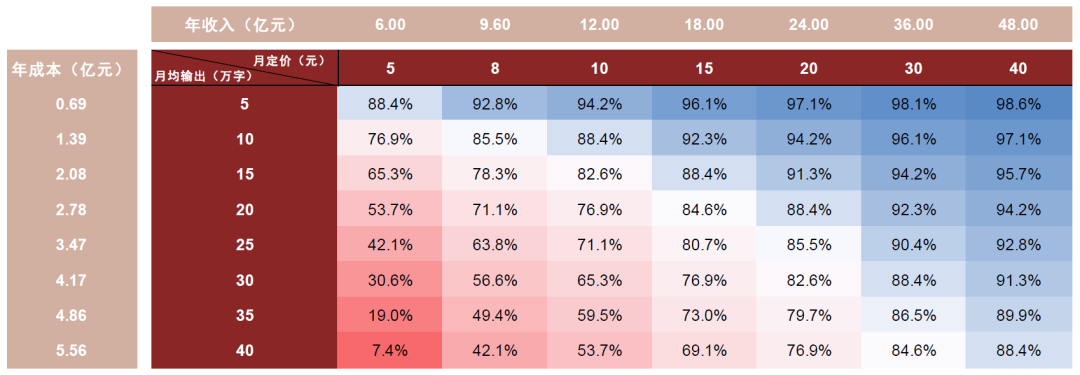Select monthly price header 15

pos(704,68)
